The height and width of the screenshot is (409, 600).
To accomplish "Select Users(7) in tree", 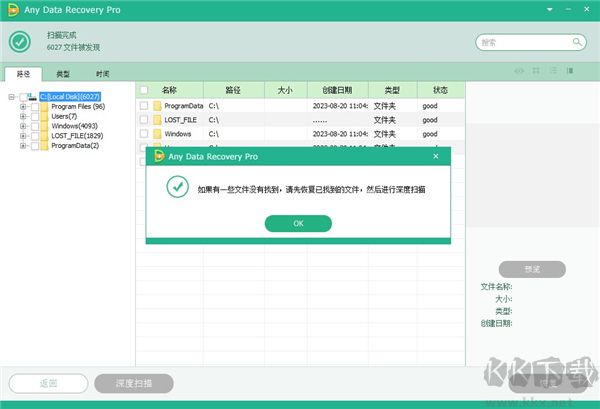I will [64, 116].
